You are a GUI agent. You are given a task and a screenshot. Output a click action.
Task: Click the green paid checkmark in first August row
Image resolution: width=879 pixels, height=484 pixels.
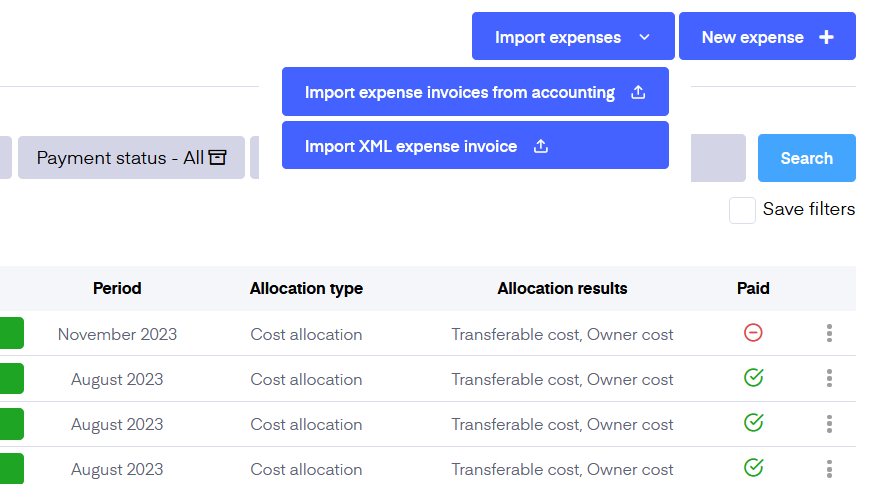point(753,378)
